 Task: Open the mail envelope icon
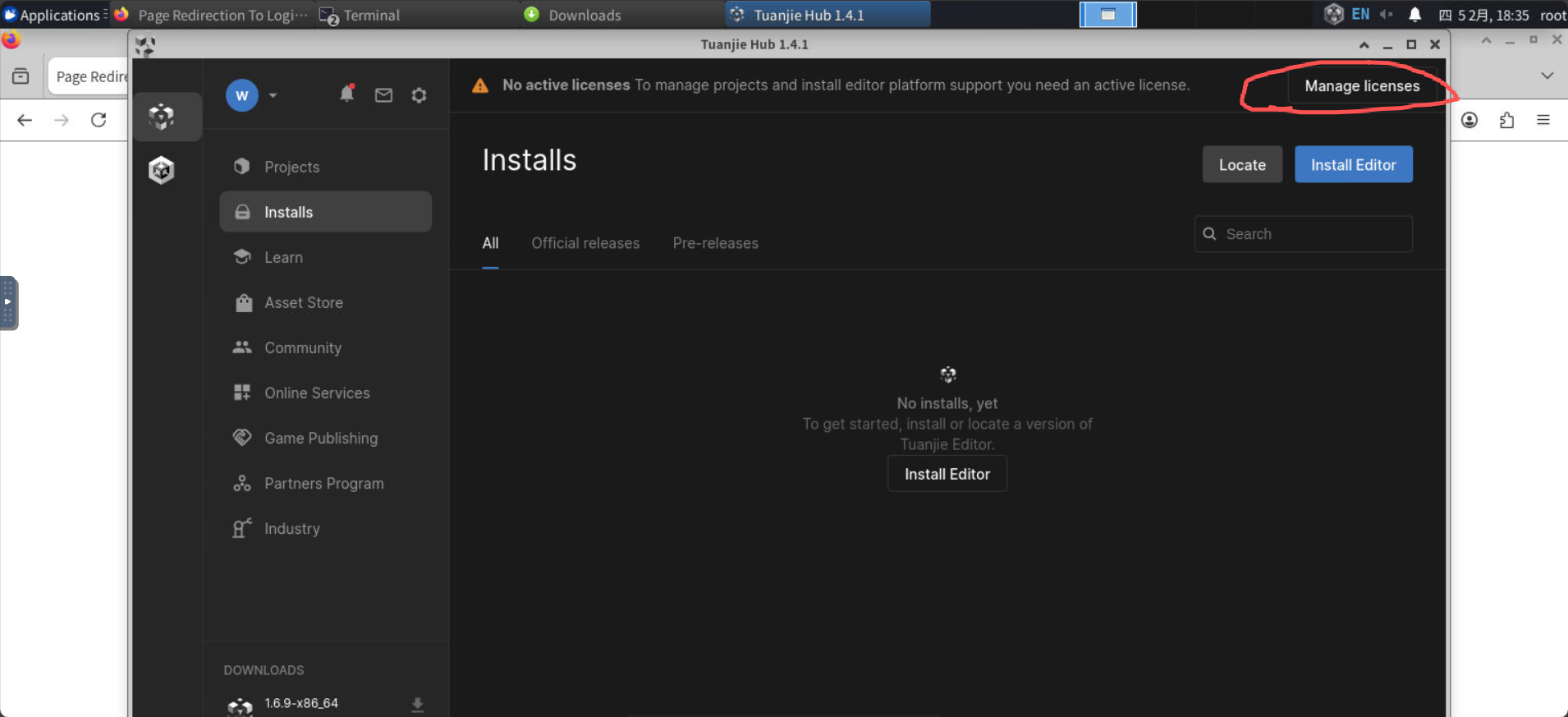pos(383,95)
